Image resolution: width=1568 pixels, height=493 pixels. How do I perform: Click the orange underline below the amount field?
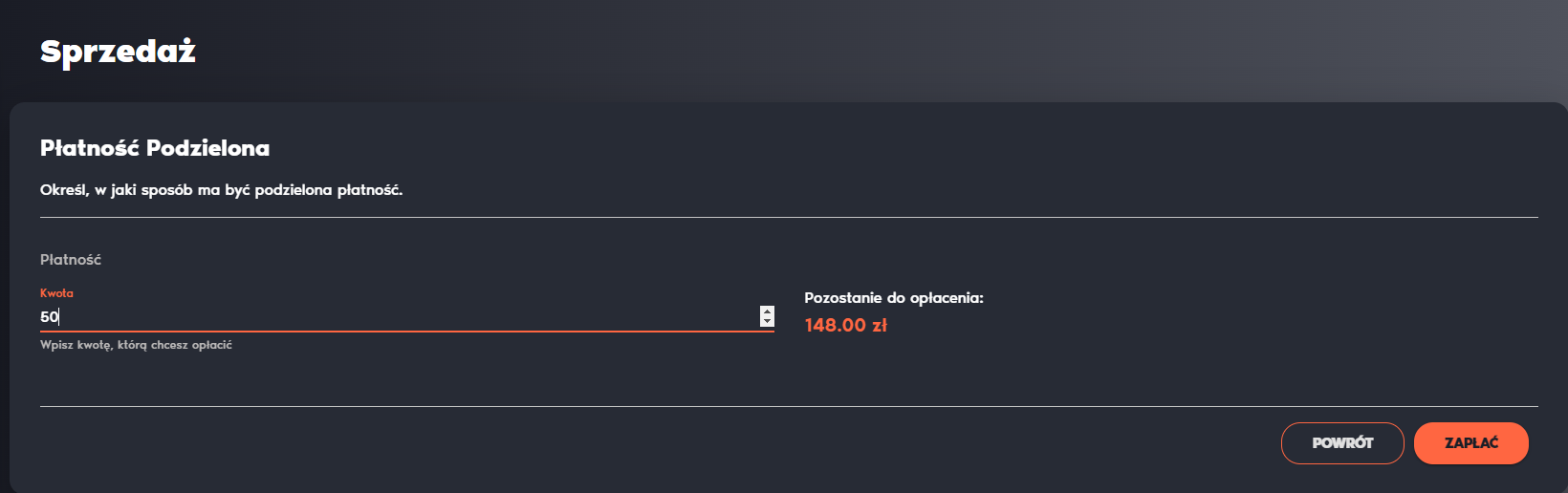click(x=407, y=332)
